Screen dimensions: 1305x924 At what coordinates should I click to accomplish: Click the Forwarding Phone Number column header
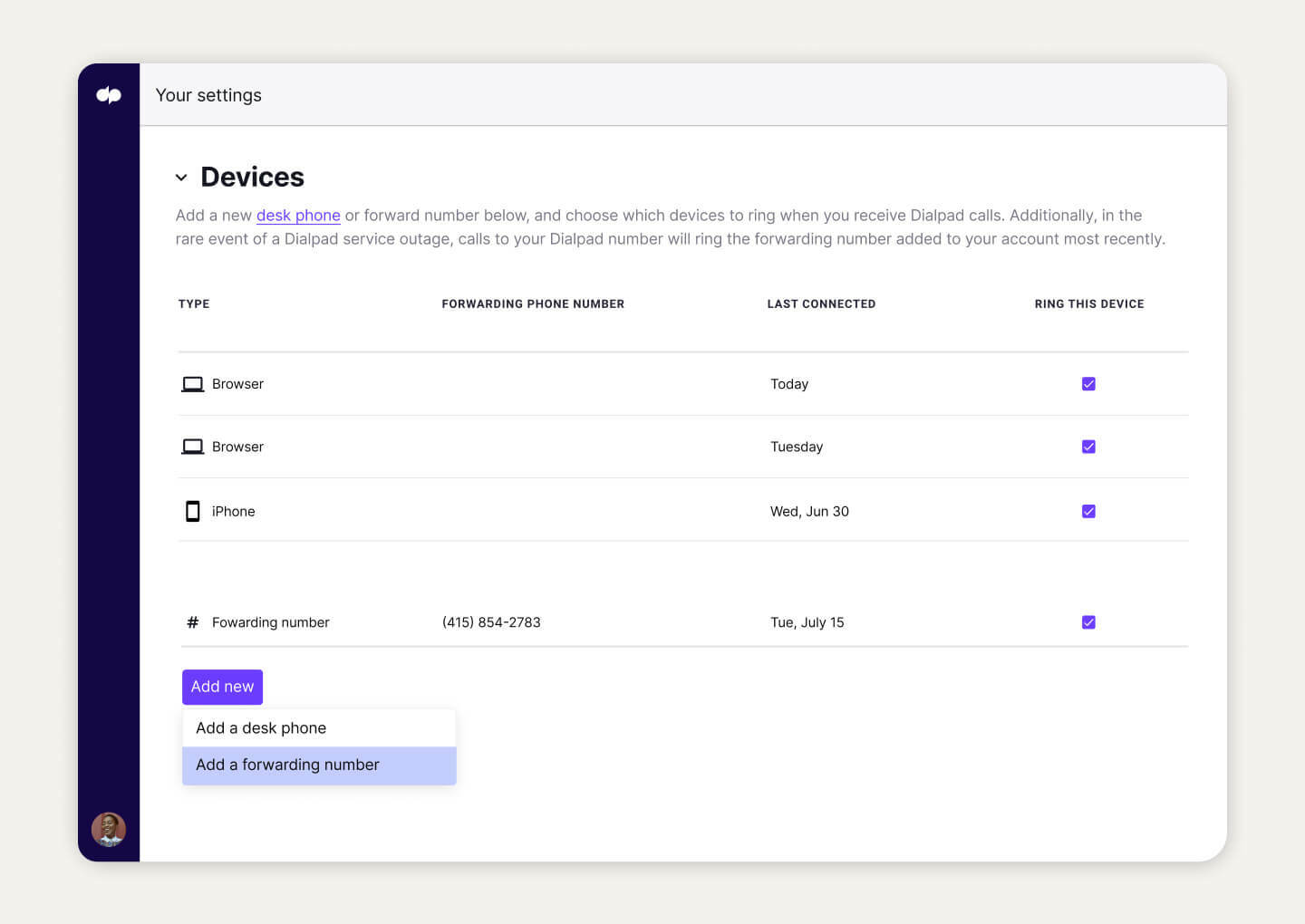click(x=533, y=303)
